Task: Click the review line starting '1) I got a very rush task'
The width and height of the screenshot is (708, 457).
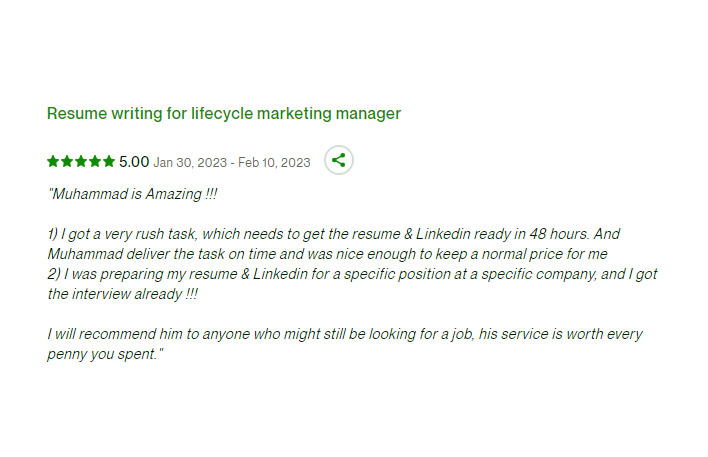Action: 334,234
